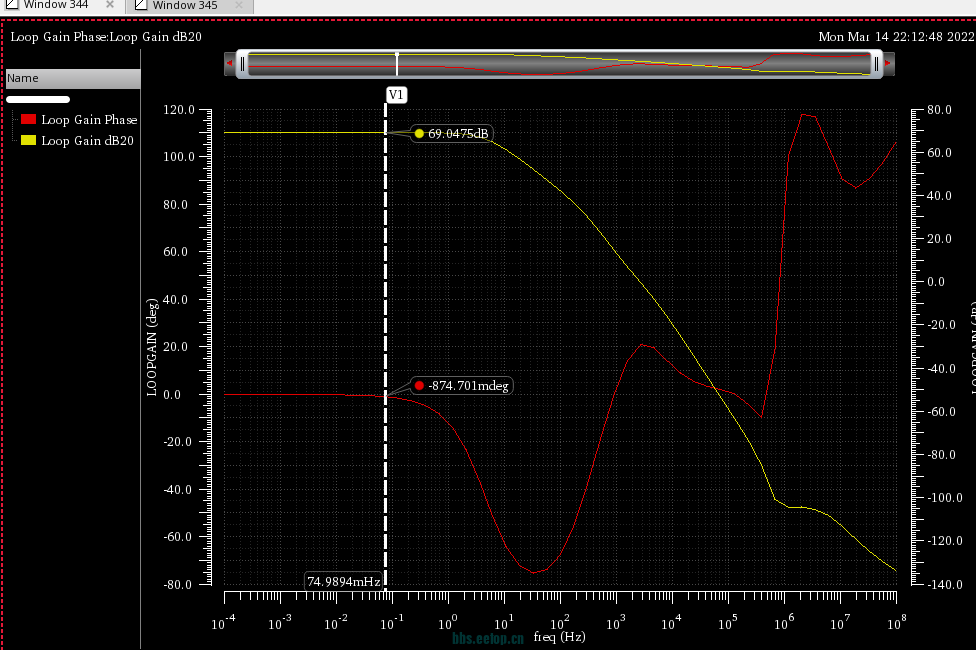The height and width of the screenshot is (650, 976).
Task: Click the 10^0 frequency axis label
Action: [448, 622]
